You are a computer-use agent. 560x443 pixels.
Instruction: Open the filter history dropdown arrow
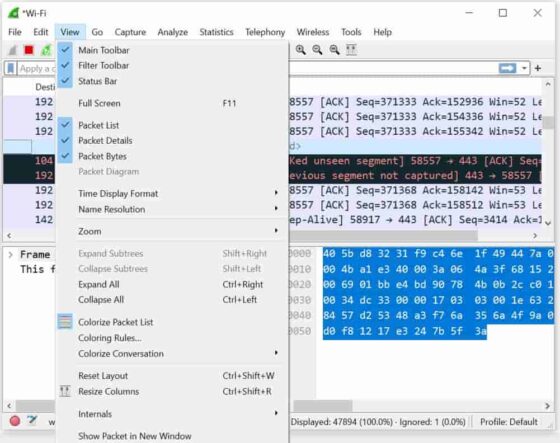tap(524, 68)
